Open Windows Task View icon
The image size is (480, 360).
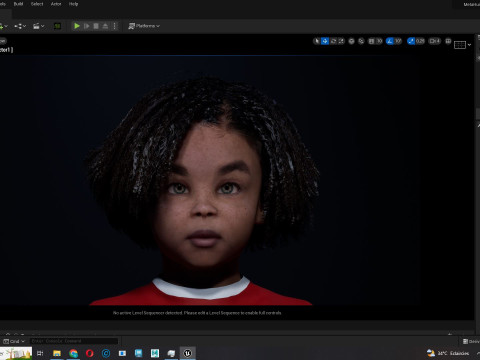pyautogui.click(x=40, y=353)
